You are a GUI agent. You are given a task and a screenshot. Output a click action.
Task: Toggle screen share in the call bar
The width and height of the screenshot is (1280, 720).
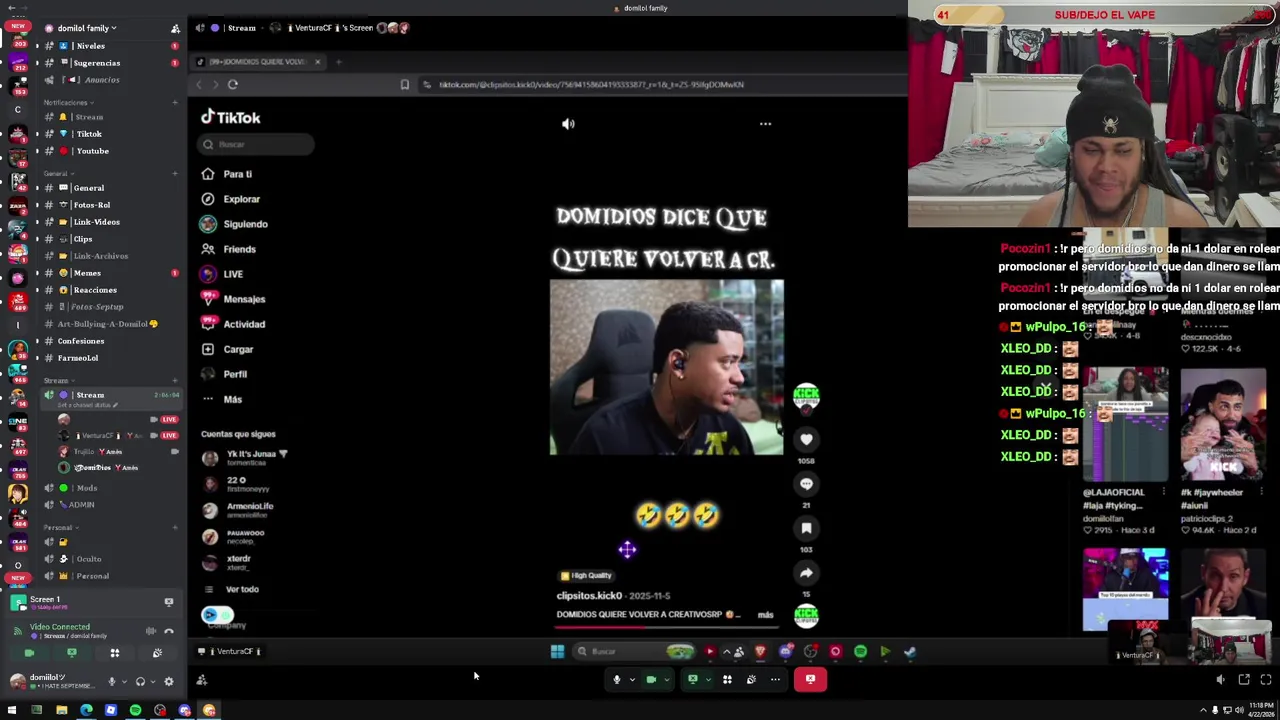tap(693, 679)
